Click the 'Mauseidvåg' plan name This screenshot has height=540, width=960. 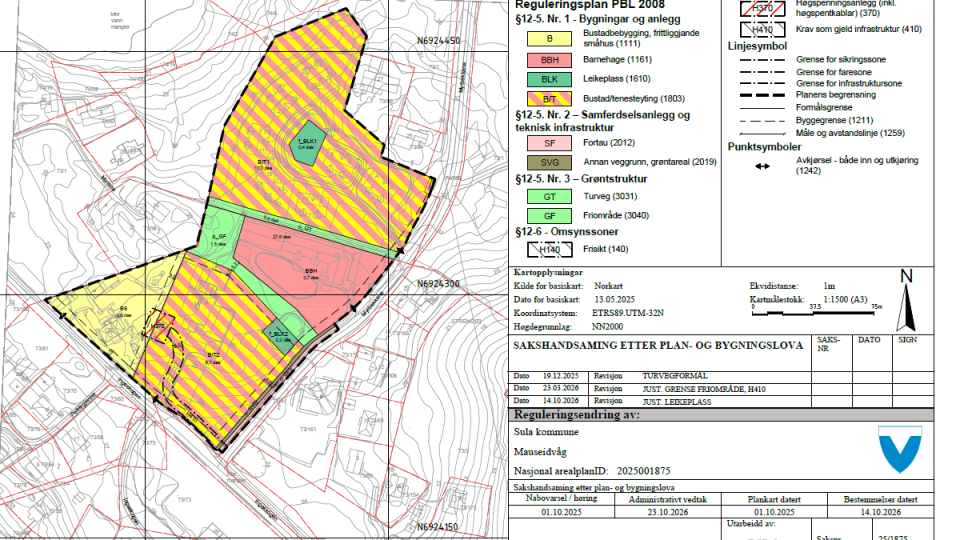pos(540,452)
